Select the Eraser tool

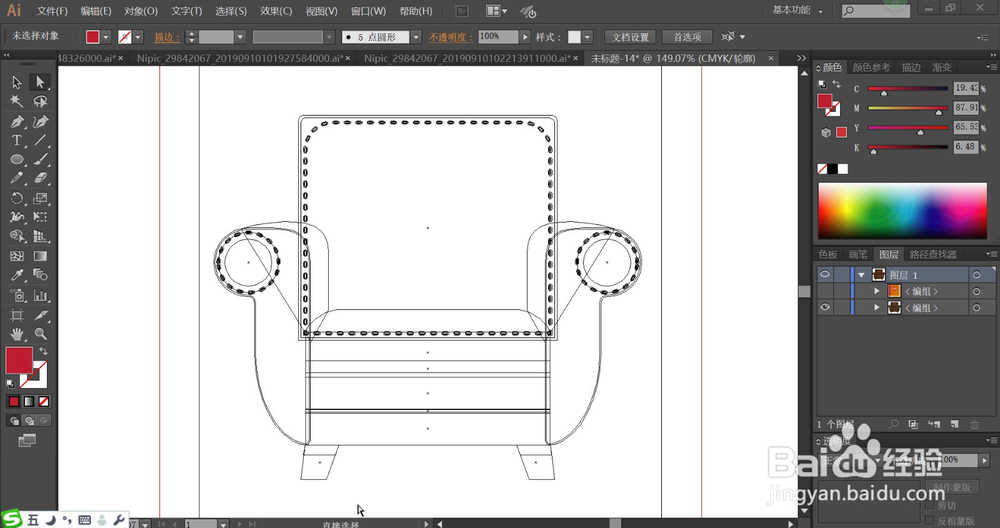pos(40,179)
